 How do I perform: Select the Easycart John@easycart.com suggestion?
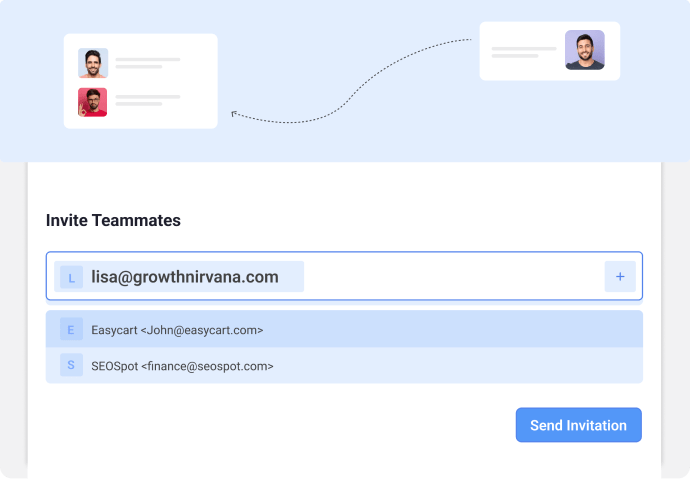tap(344, 329)
